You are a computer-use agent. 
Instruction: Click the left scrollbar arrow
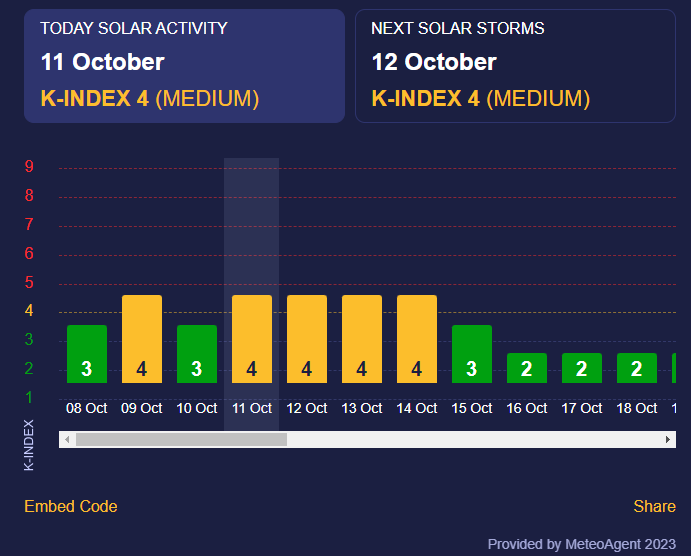[x=67, y=439]
